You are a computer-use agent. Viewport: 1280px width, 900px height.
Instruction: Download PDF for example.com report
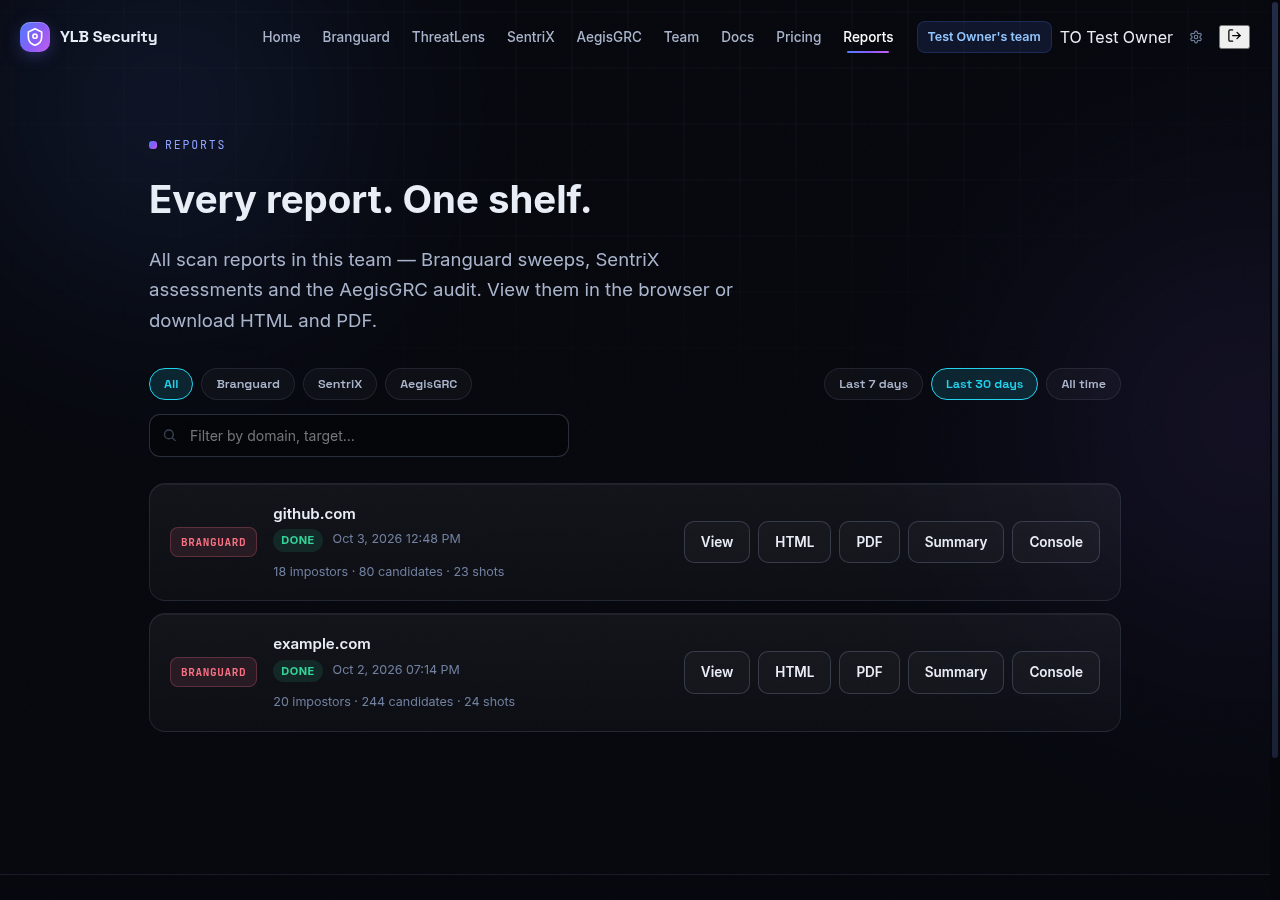coord(869,672)
